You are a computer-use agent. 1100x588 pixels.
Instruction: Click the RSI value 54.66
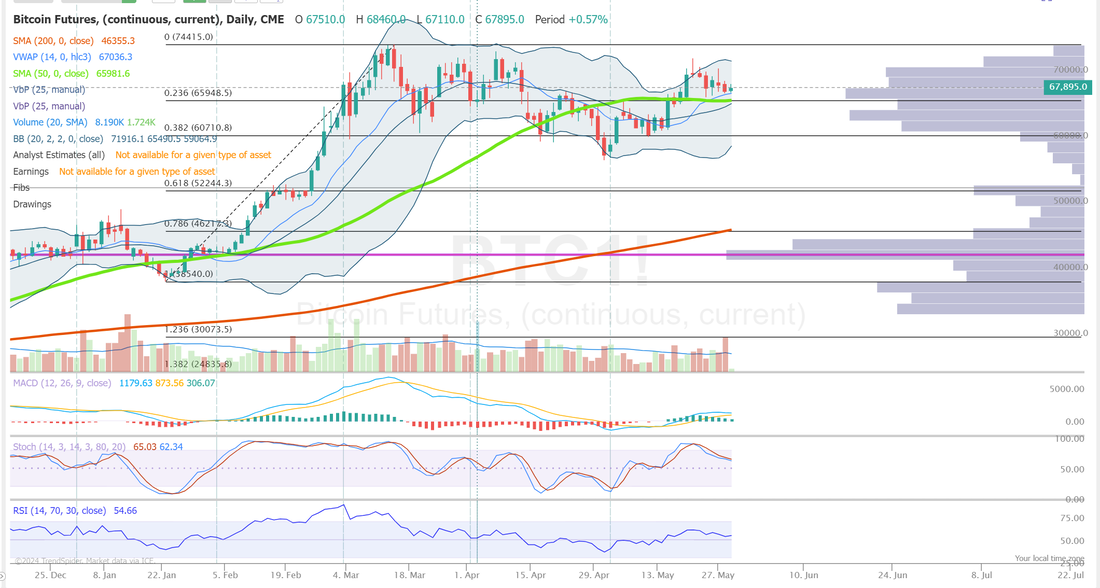click(x=125, y=511)
